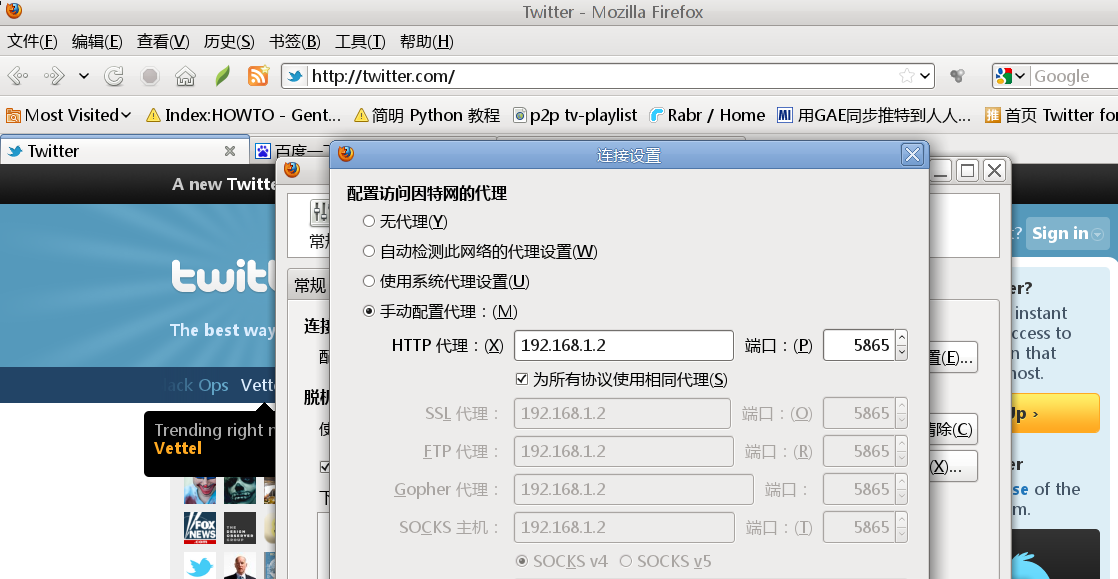Click the Stop loading button
Screen dimensions: 1118x579
[x=149, y=76]
